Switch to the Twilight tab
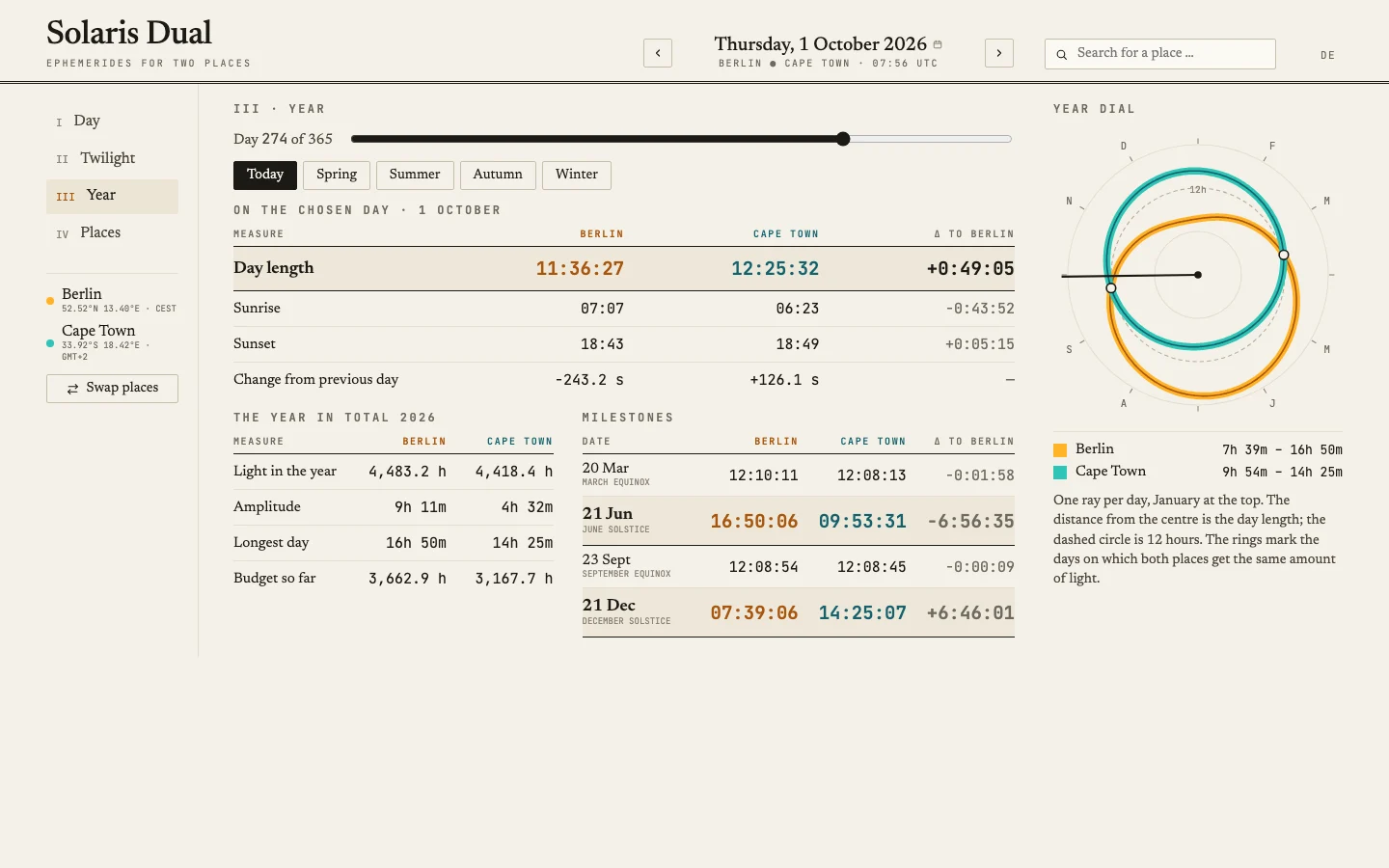 click(112, 159)
